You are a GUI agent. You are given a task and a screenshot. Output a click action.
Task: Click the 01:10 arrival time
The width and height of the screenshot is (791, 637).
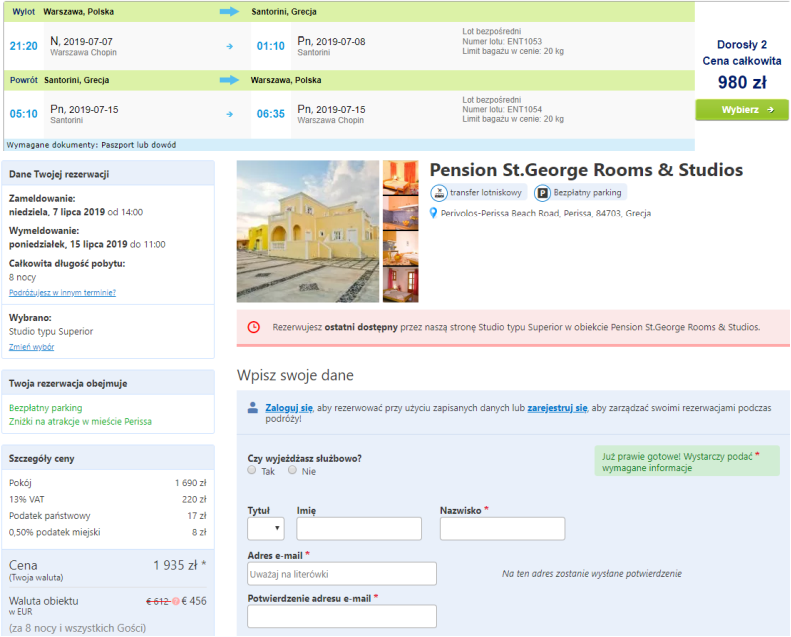(x=271, y=46)
